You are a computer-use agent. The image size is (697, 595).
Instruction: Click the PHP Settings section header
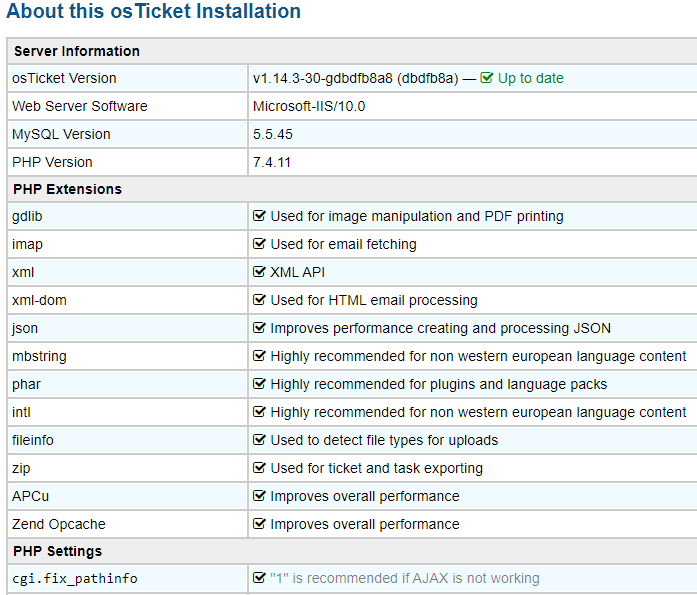(x=57, y=551)
